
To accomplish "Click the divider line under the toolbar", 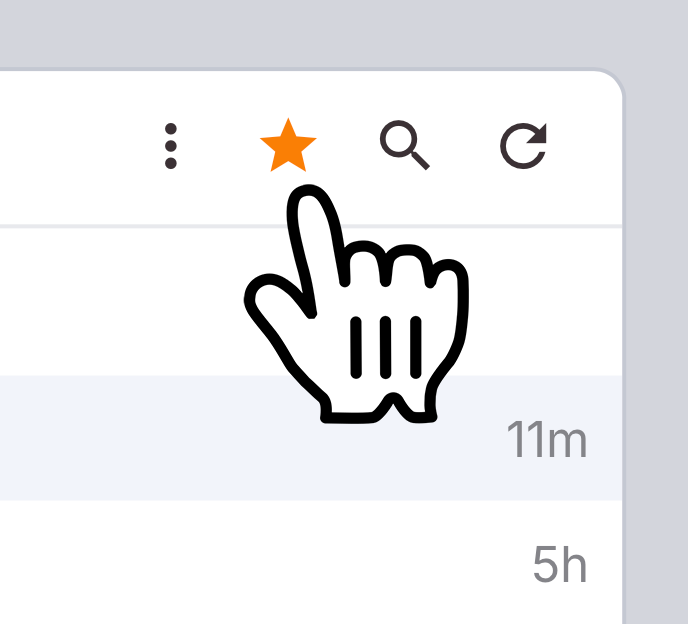I will pos(311,226).
